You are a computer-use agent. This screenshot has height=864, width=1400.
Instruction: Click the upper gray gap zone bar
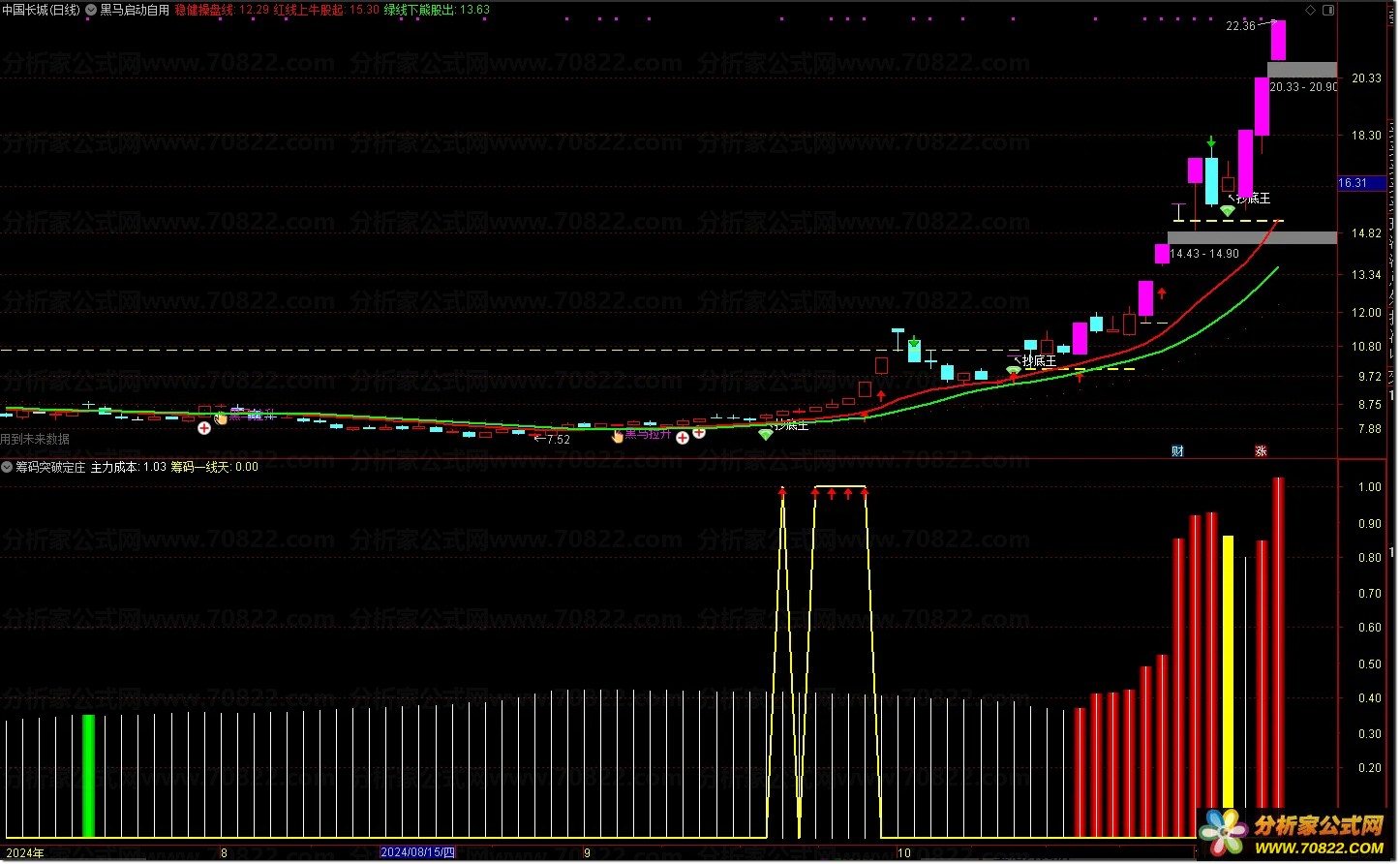(x=1302, y=70)
